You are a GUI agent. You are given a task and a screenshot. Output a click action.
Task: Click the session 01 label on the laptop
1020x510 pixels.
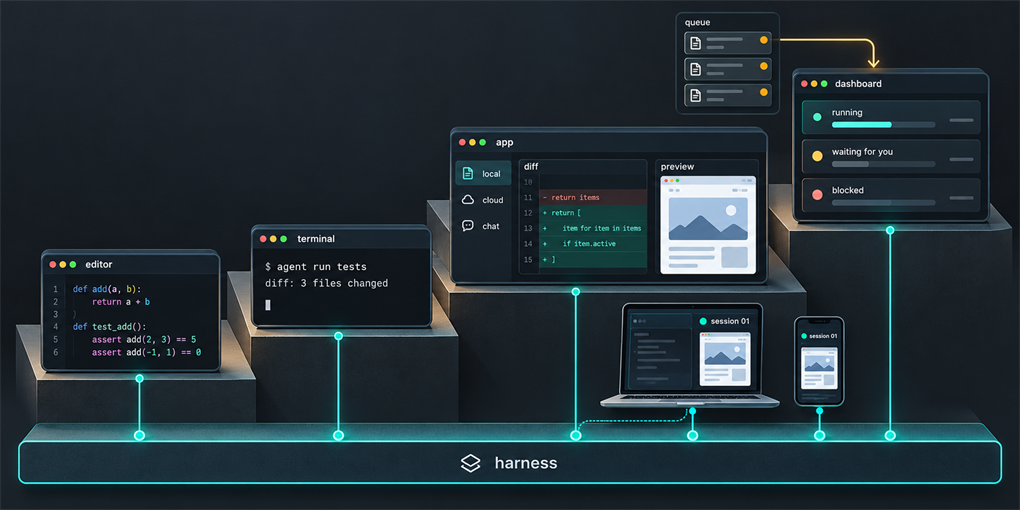click(x=730, y=321)
